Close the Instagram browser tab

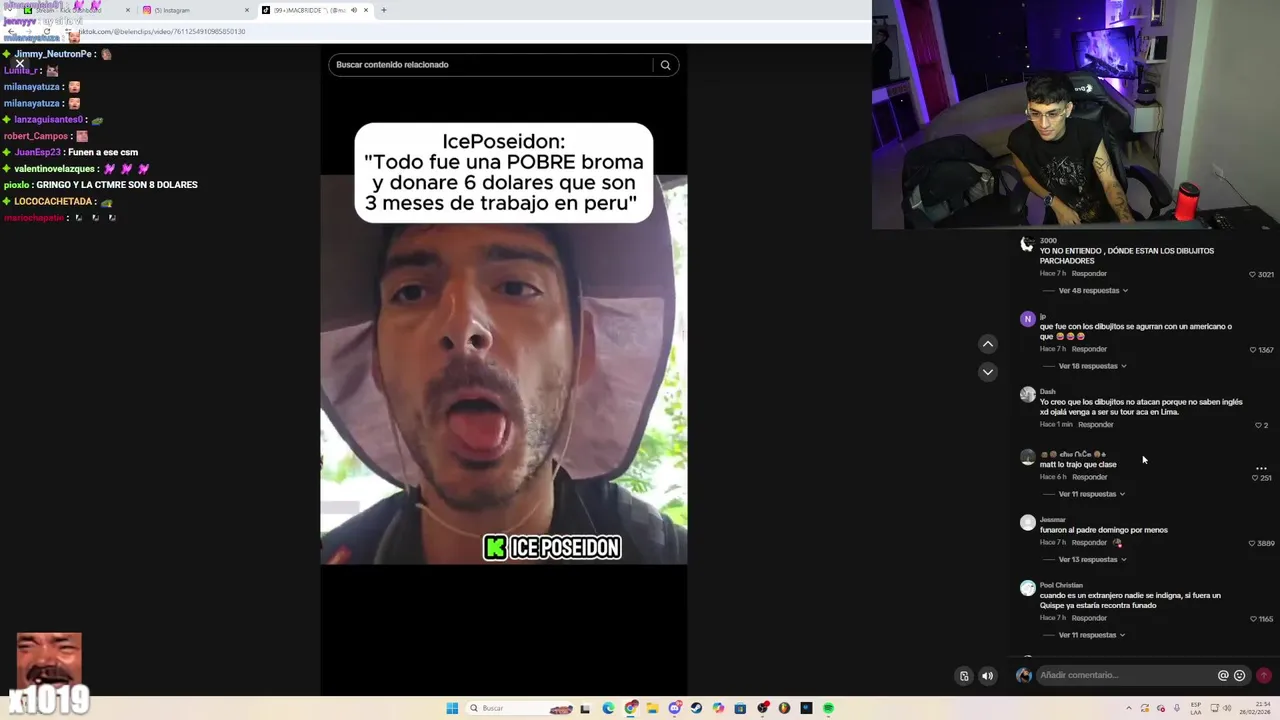[x=247, y=10]
